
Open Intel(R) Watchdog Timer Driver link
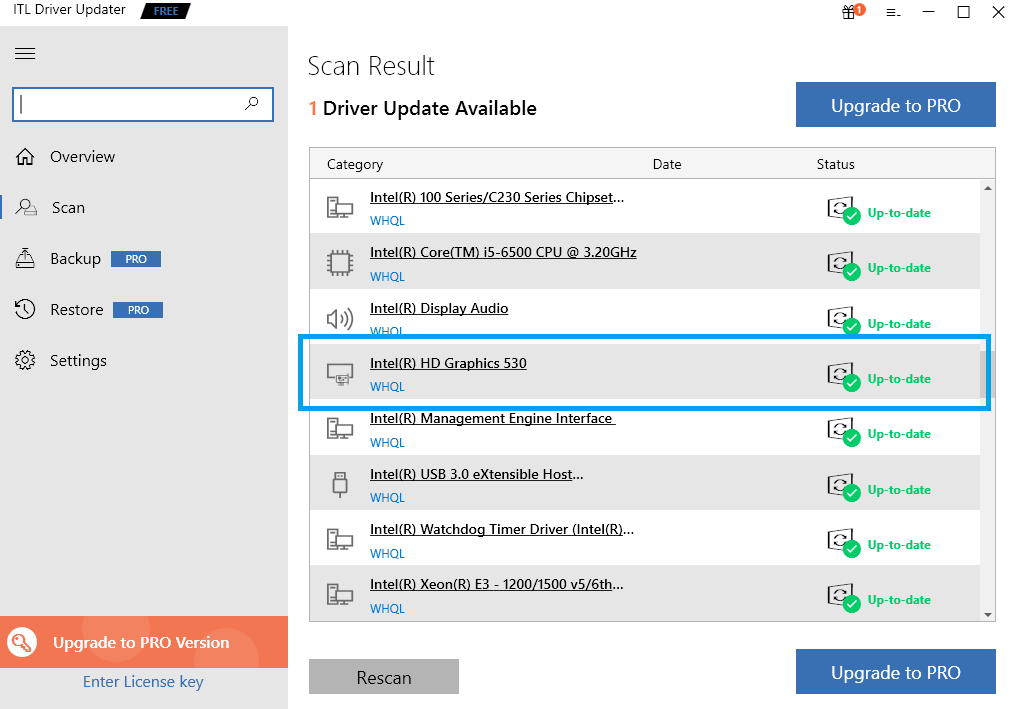tap(502, 529)
